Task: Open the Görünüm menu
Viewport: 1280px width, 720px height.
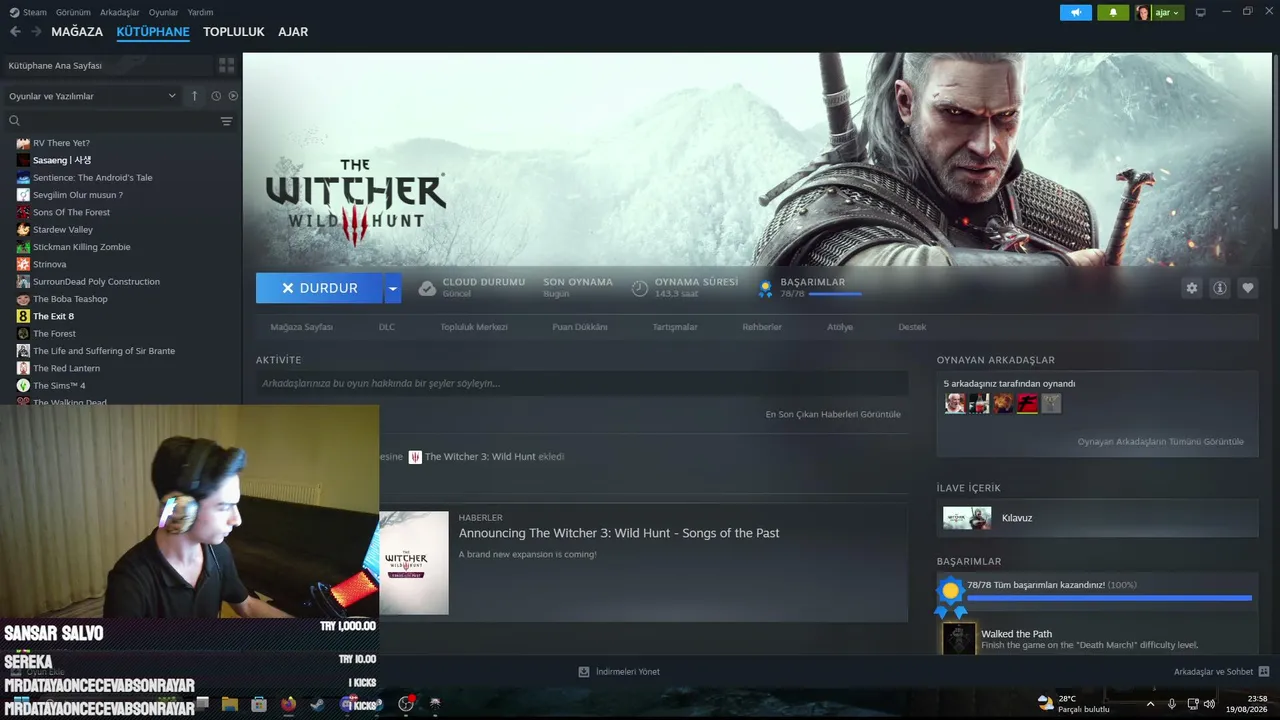Action: [x=73, y=12]
